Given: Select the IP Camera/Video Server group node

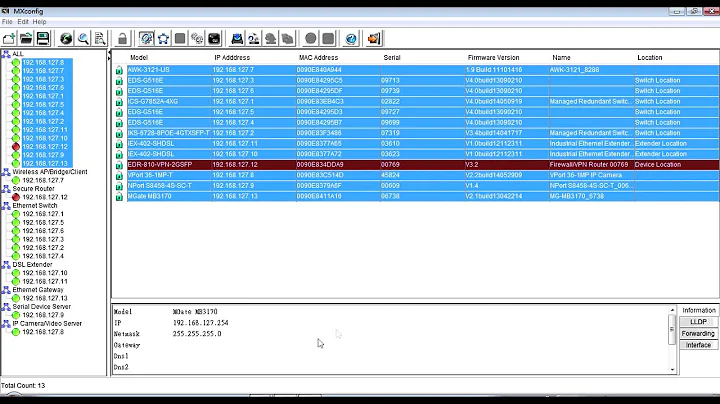Looking at the screenshot, I should click(x=47, y=324).
